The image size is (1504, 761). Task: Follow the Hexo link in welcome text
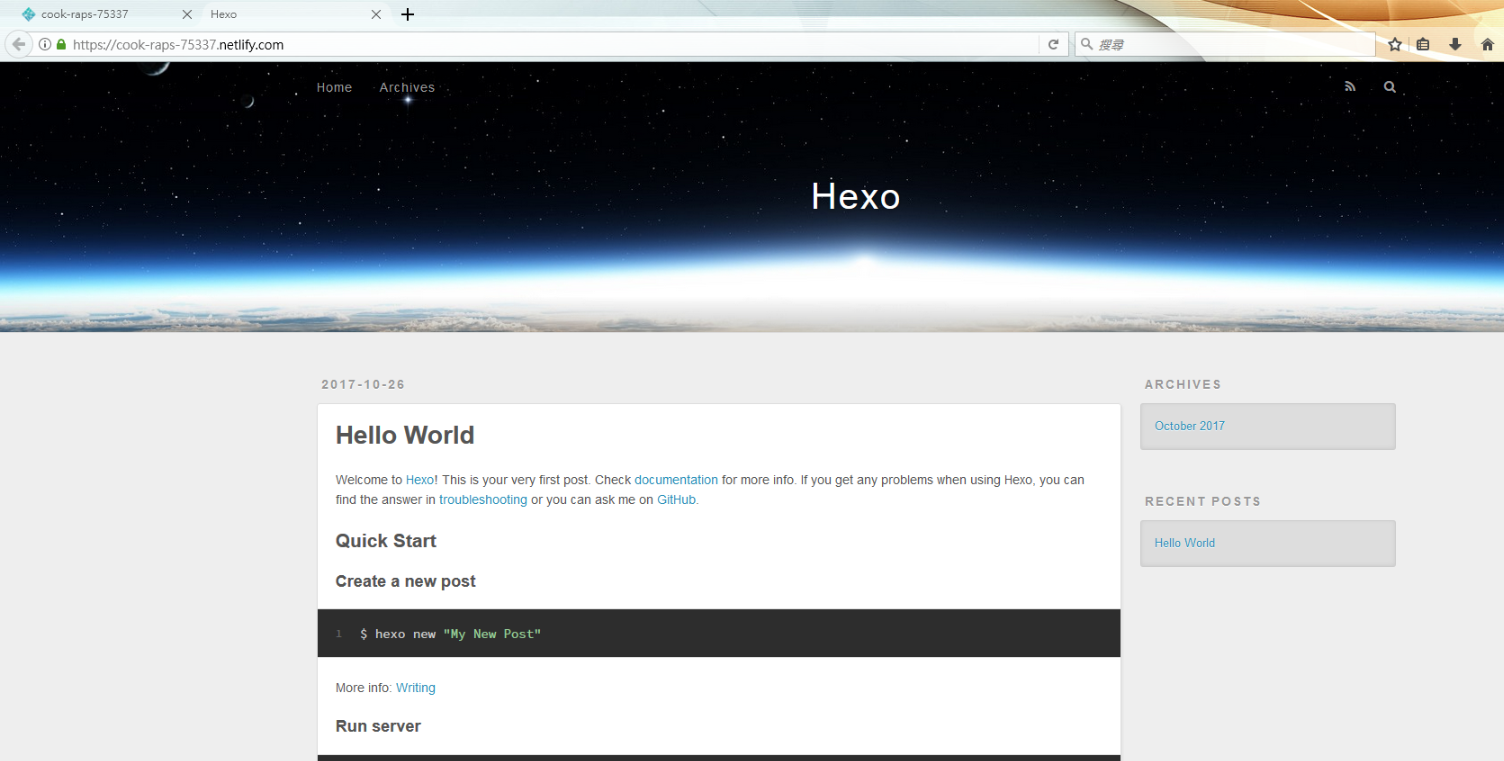pos(420,480)
